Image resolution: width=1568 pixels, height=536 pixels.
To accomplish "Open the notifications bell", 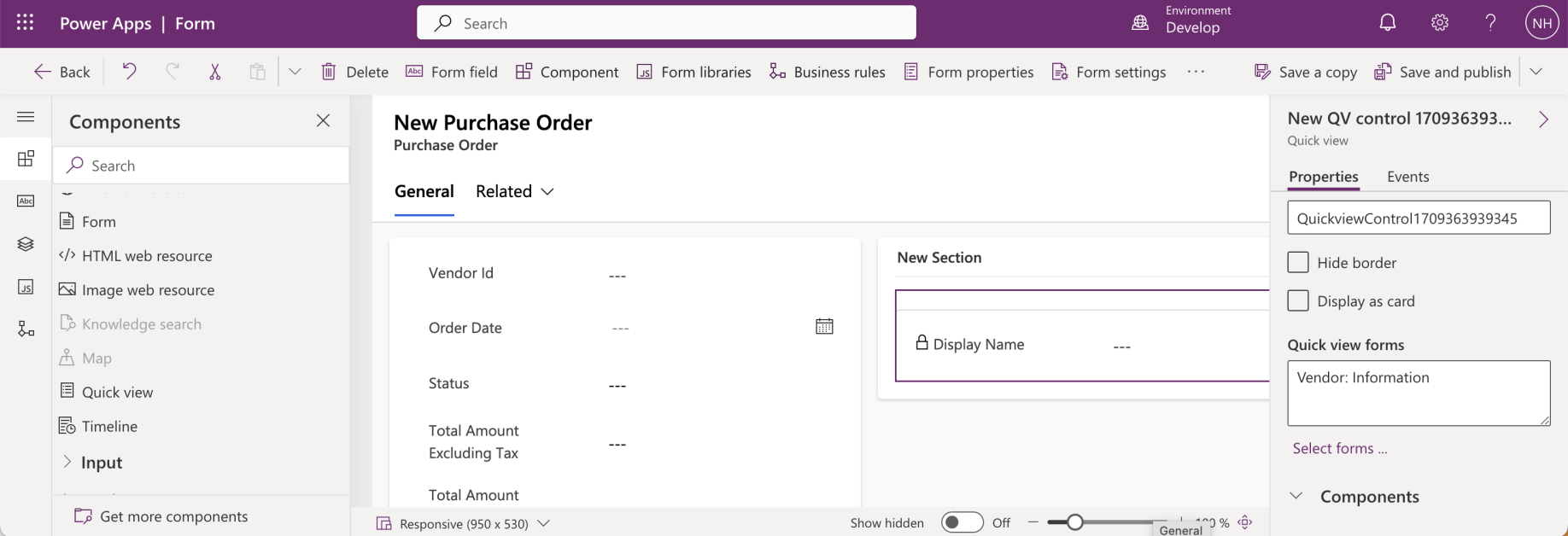I will coord(1388,23).
